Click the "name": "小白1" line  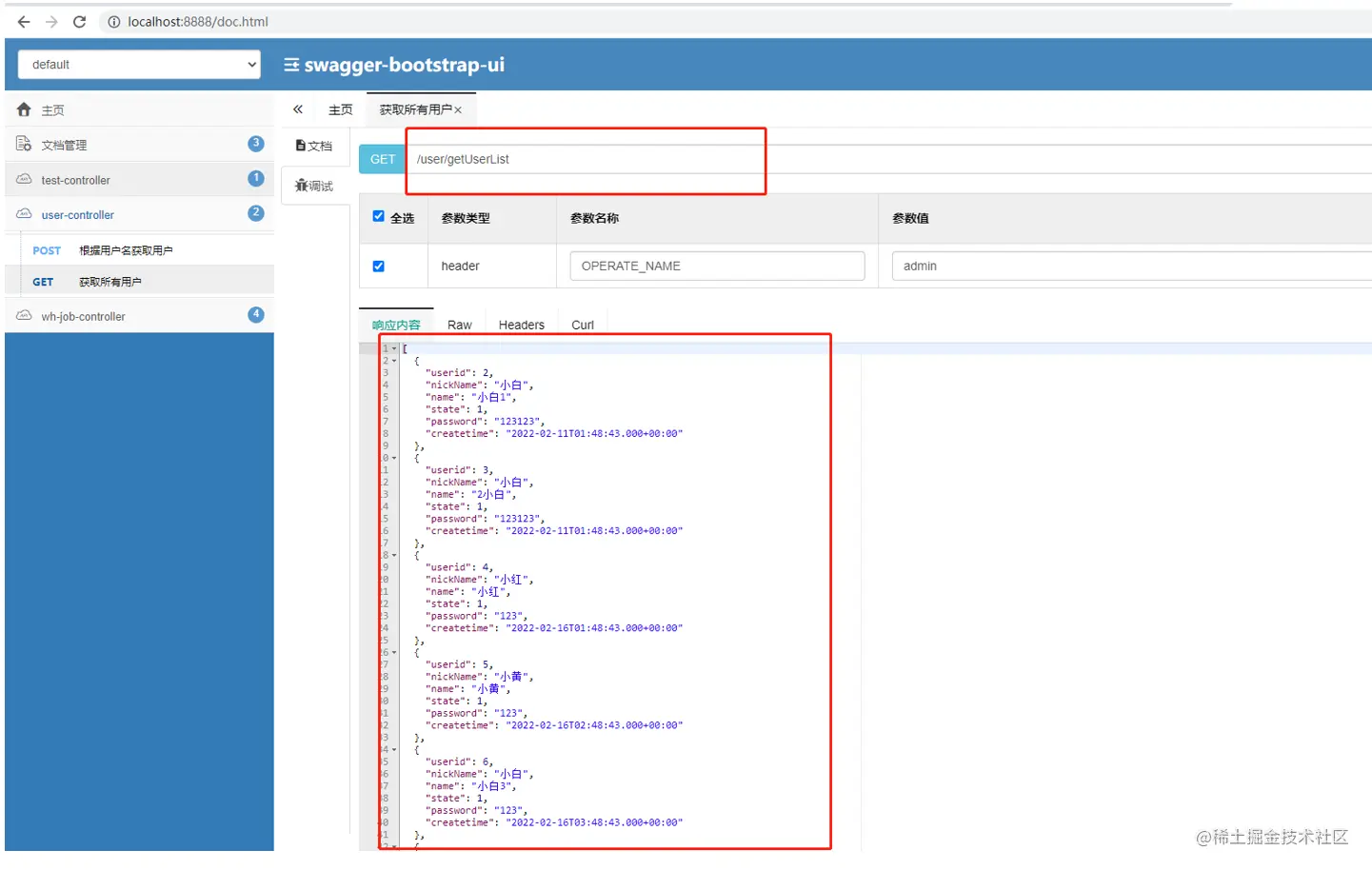click(x=471, y=397)
